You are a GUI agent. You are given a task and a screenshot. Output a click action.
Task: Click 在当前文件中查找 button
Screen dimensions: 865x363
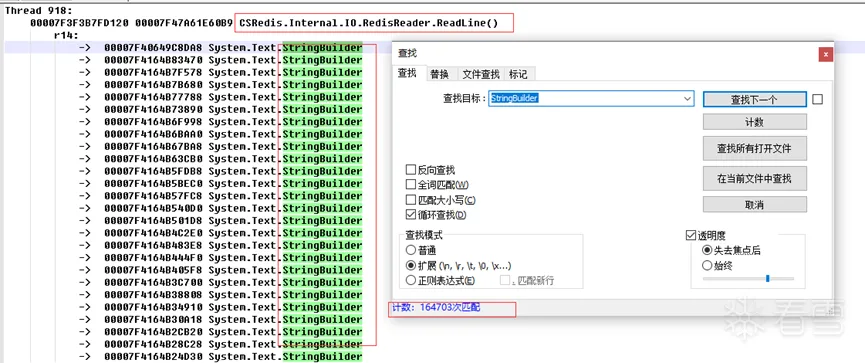pos(754,178)
